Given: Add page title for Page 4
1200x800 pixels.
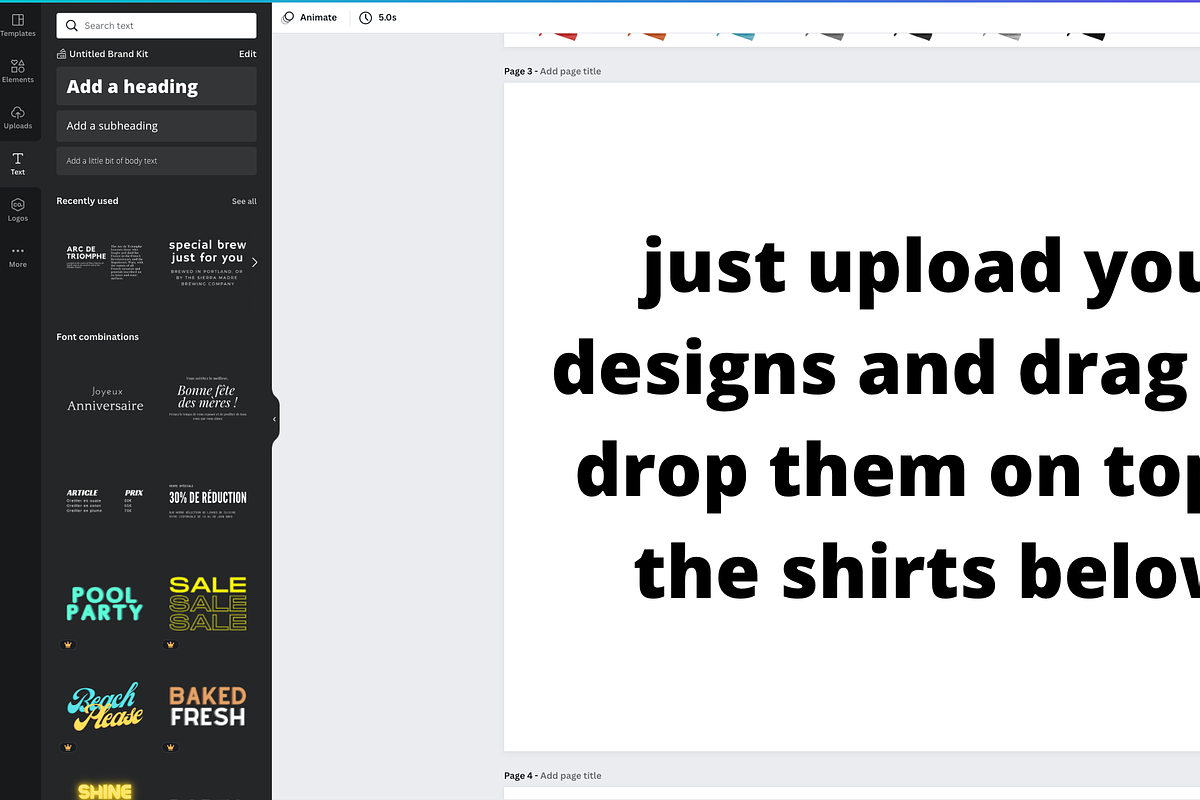Looking at the screenshot, I should [570, 775].
